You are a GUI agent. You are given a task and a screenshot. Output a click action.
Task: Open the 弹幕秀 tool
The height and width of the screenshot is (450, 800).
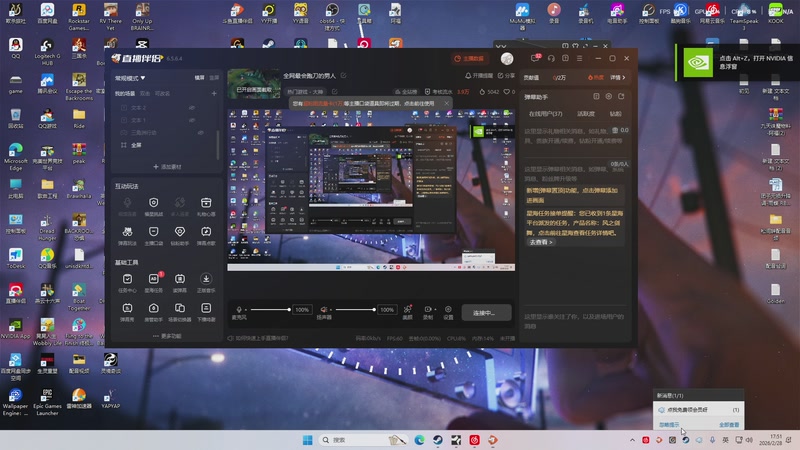tap(127, 312)
